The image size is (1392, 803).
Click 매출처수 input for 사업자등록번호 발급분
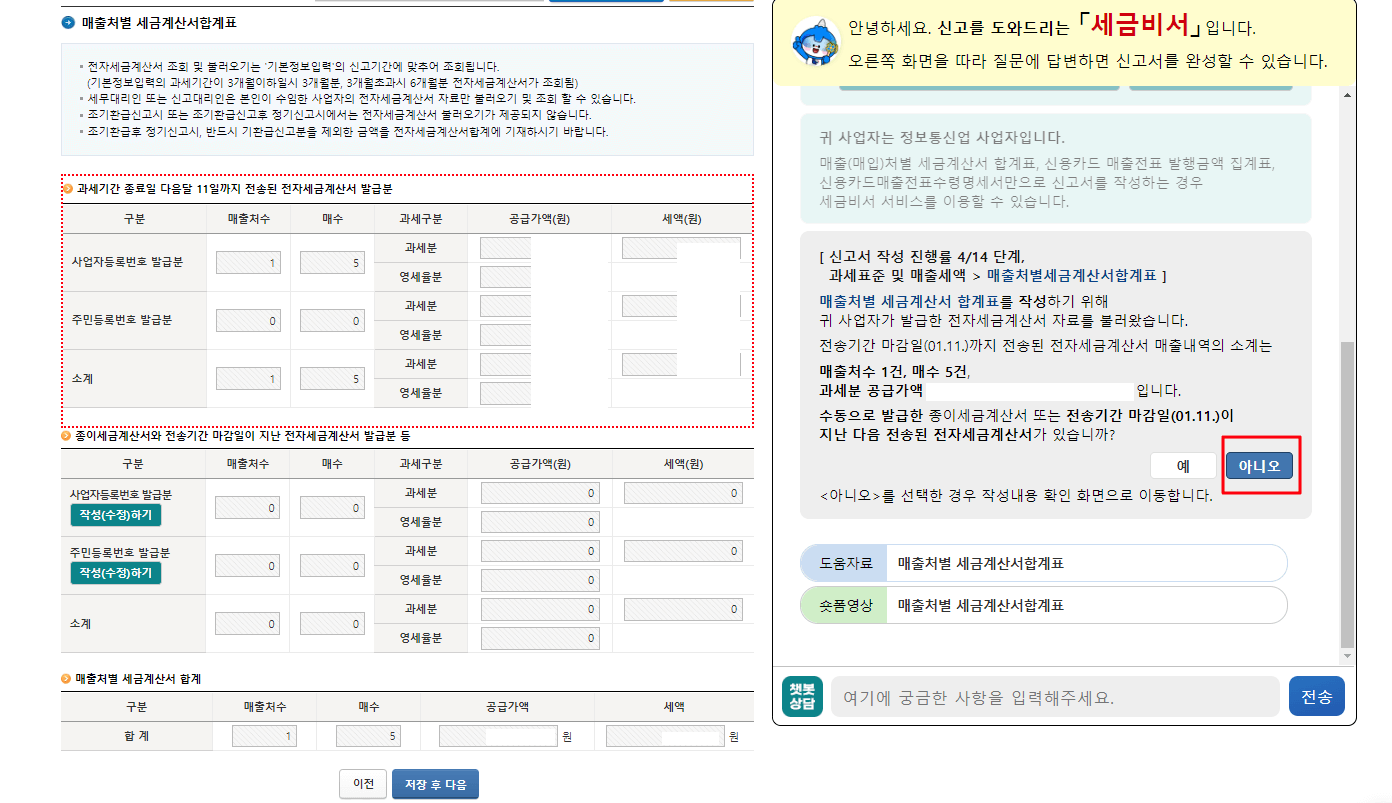246,261
